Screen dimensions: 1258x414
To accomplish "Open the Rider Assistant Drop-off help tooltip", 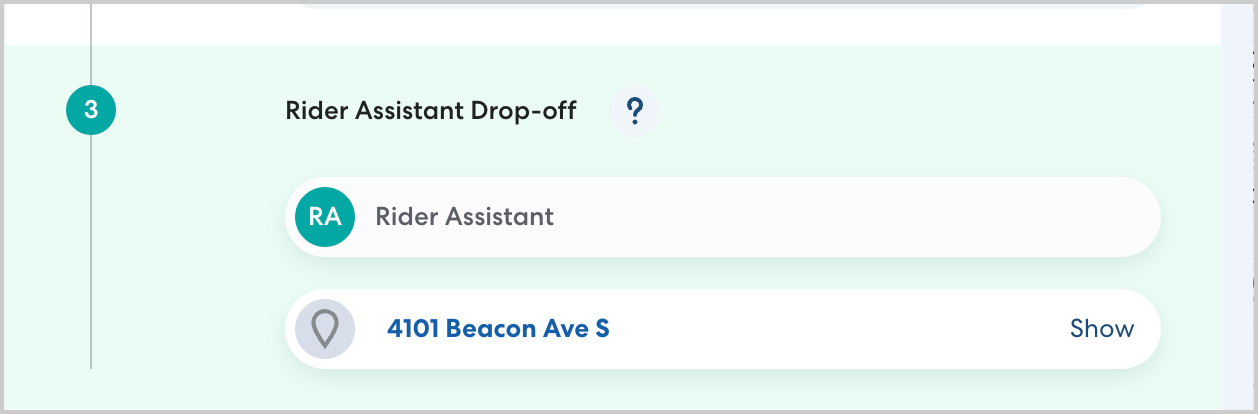I will (634, 111).
